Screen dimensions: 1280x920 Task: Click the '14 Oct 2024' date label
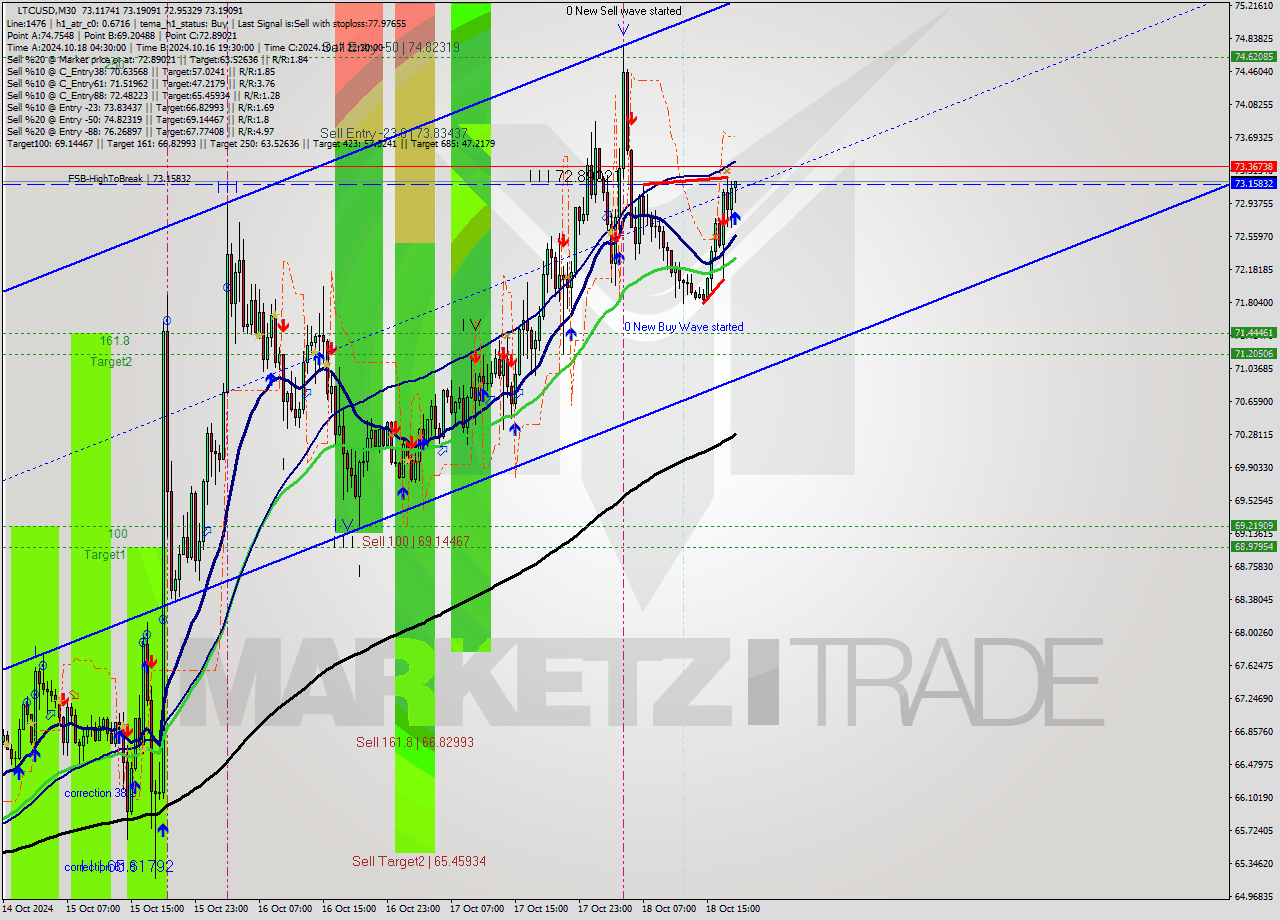click(28, 909)
